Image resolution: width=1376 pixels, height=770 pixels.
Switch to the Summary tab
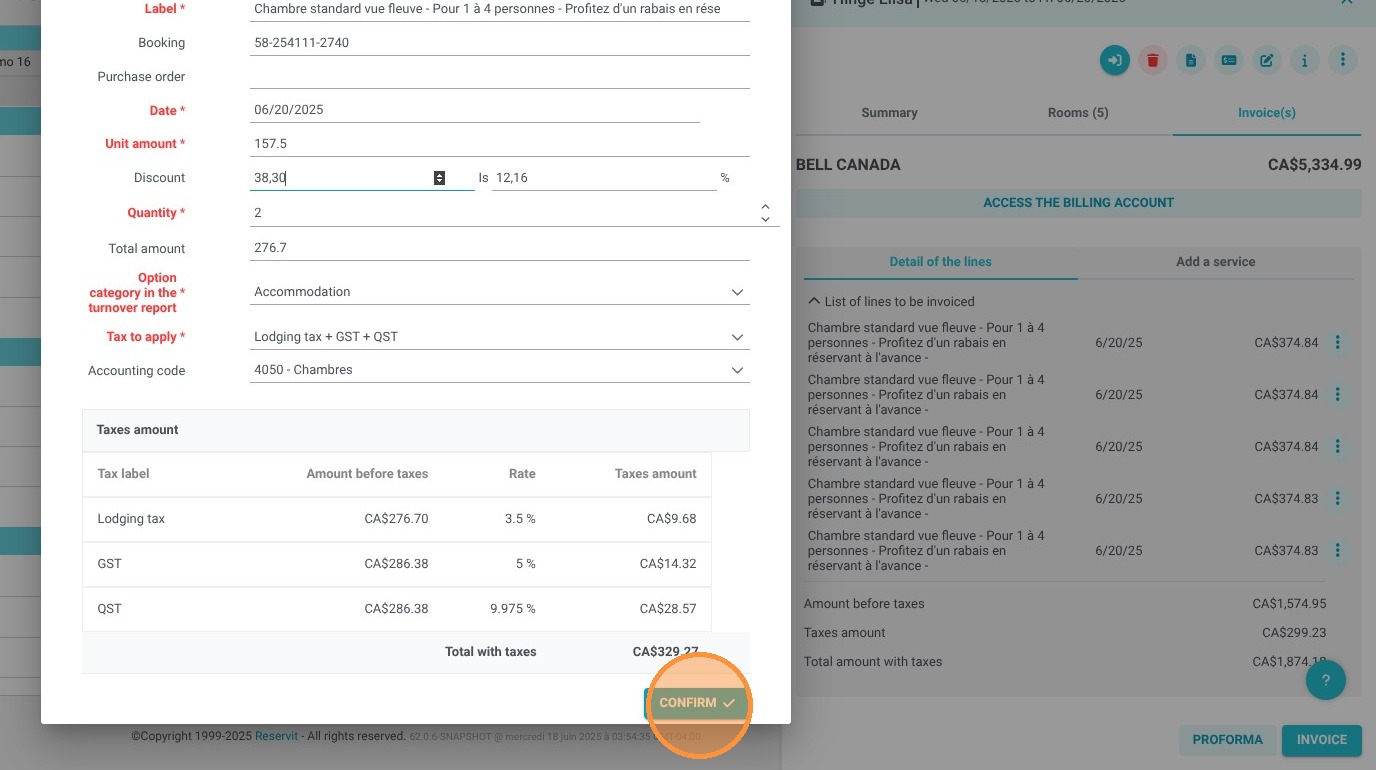pos(889,113)
